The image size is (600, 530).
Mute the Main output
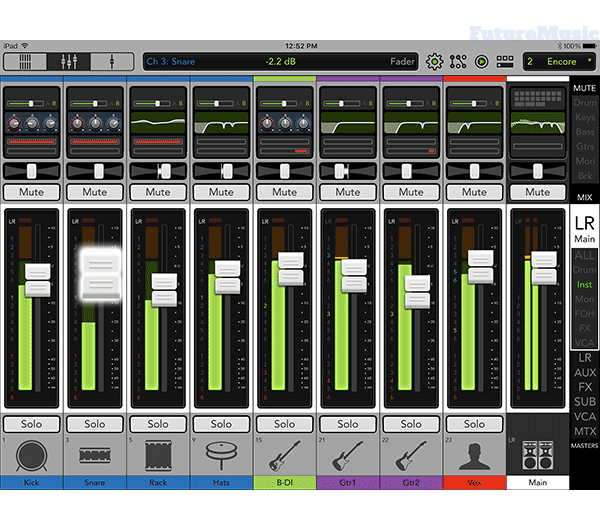[538, 192]
